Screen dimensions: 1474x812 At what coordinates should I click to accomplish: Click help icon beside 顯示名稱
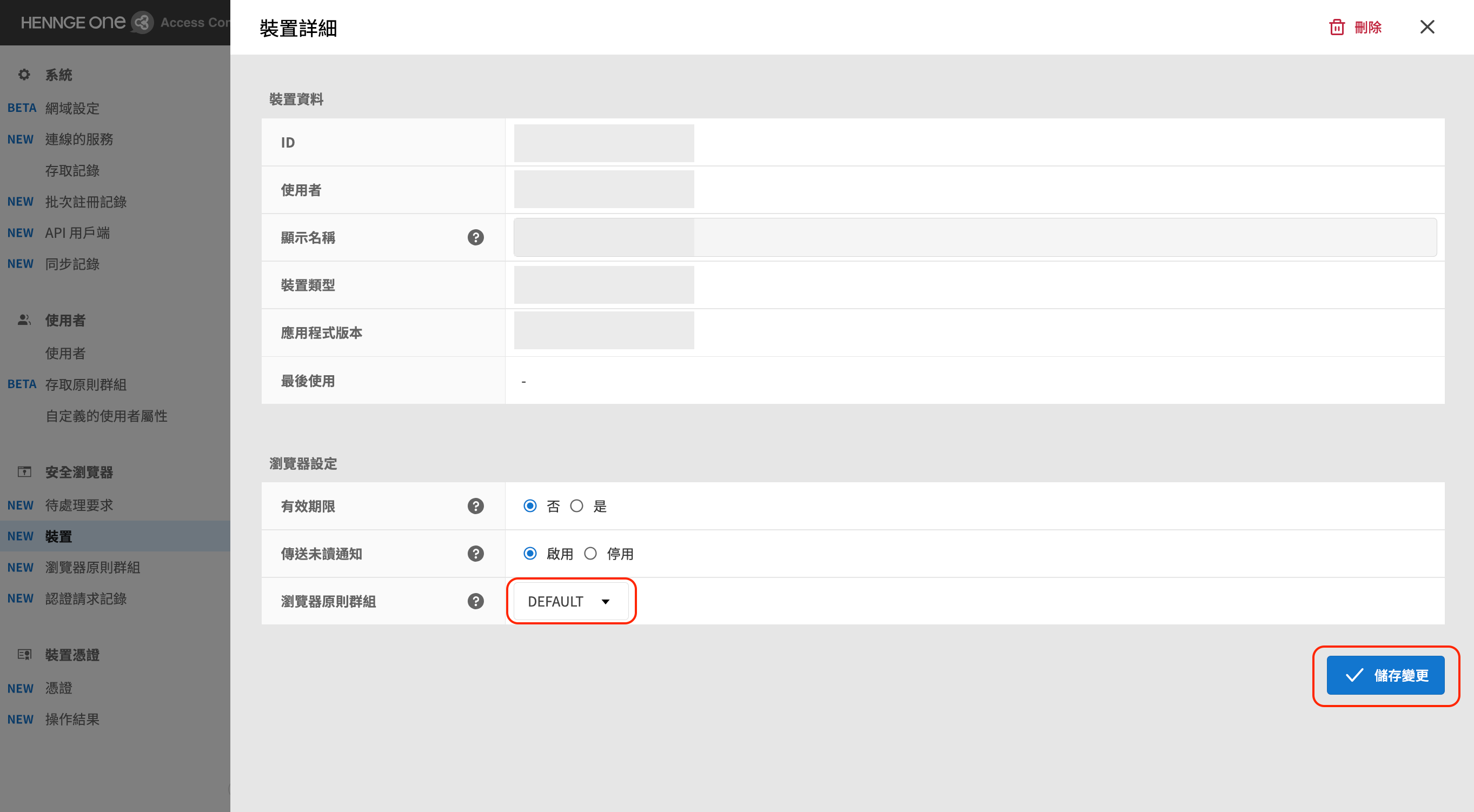[475, 237]
